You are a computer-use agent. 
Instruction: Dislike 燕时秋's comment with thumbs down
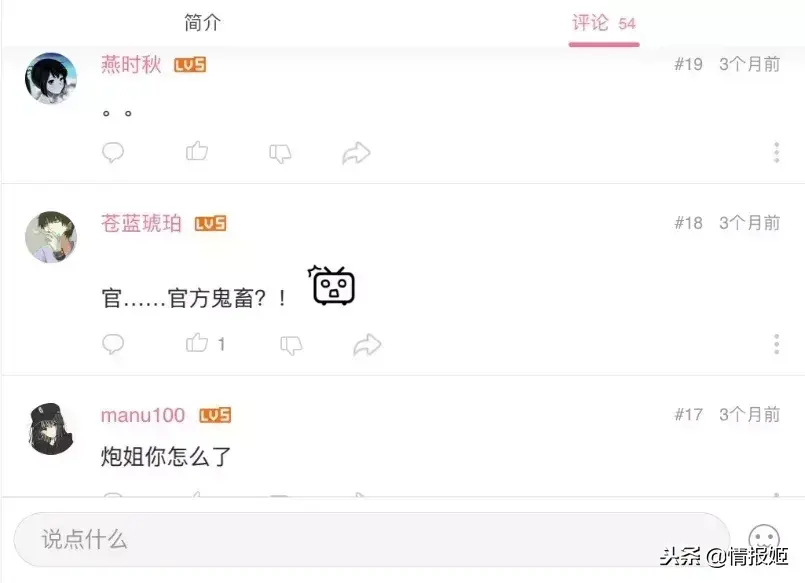click(280, 153)
